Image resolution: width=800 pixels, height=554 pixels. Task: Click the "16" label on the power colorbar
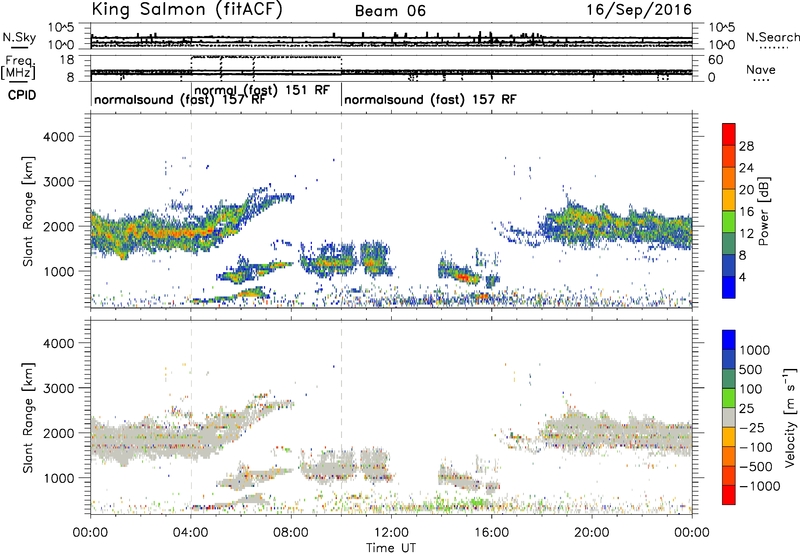click(746, 212)
